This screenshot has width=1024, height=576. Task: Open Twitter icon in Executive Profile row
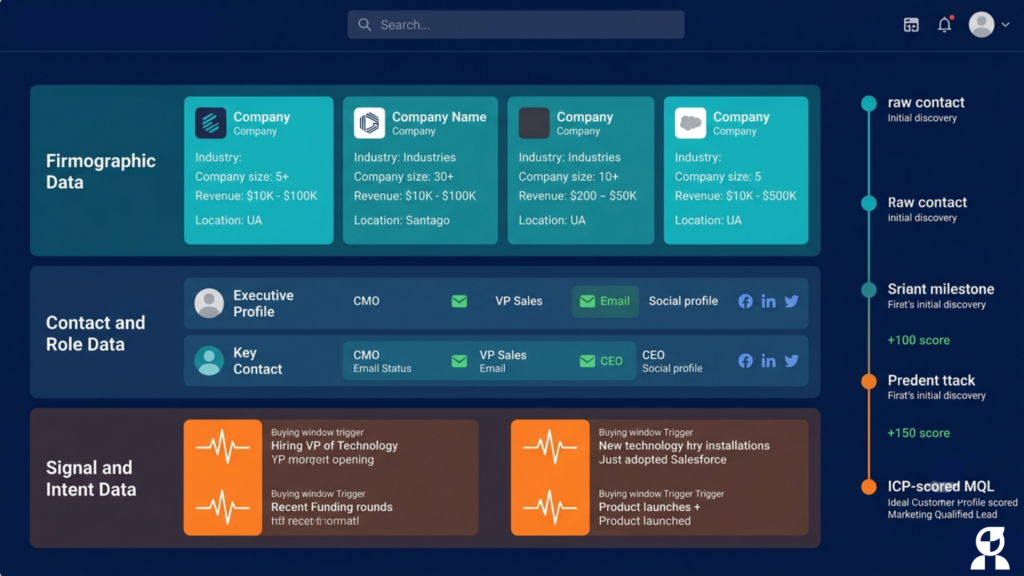tap(792, 301)
